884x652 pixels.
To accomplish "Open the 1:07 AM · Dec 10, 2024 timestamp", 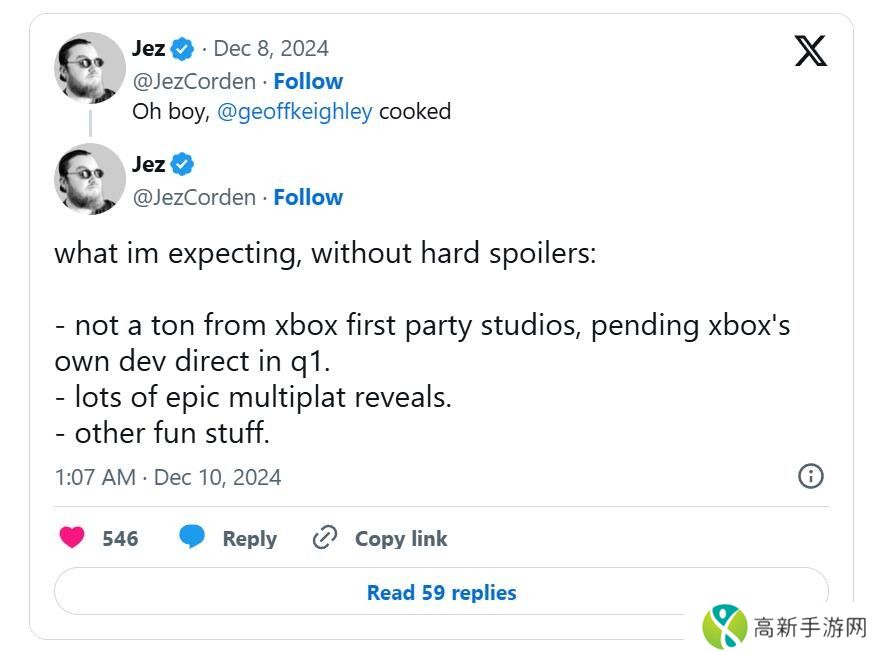I will pyautogui.click(x=168, y=477).
